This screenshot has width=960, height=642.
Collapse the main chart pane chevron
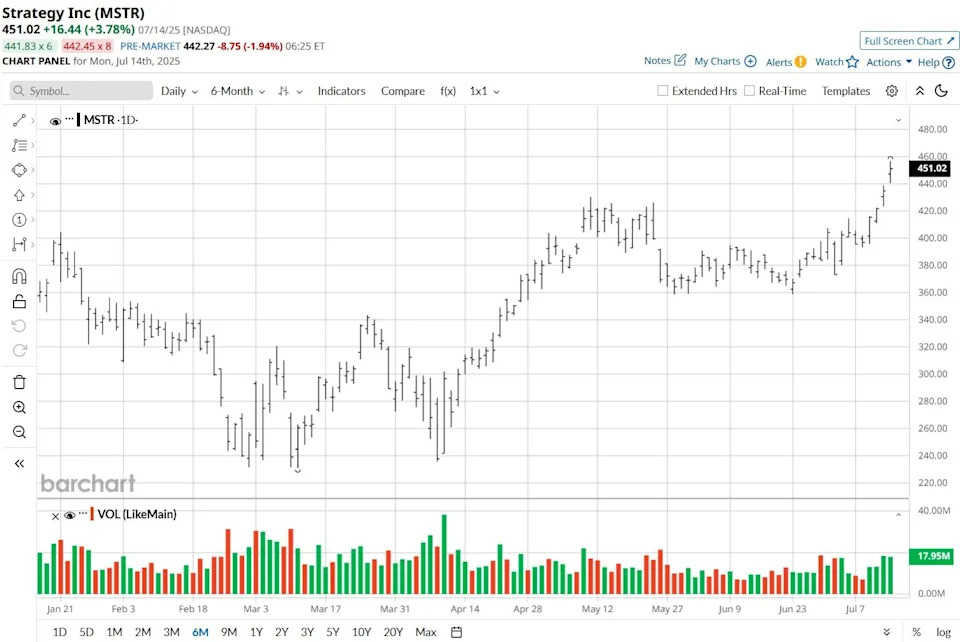click(898, 120)
